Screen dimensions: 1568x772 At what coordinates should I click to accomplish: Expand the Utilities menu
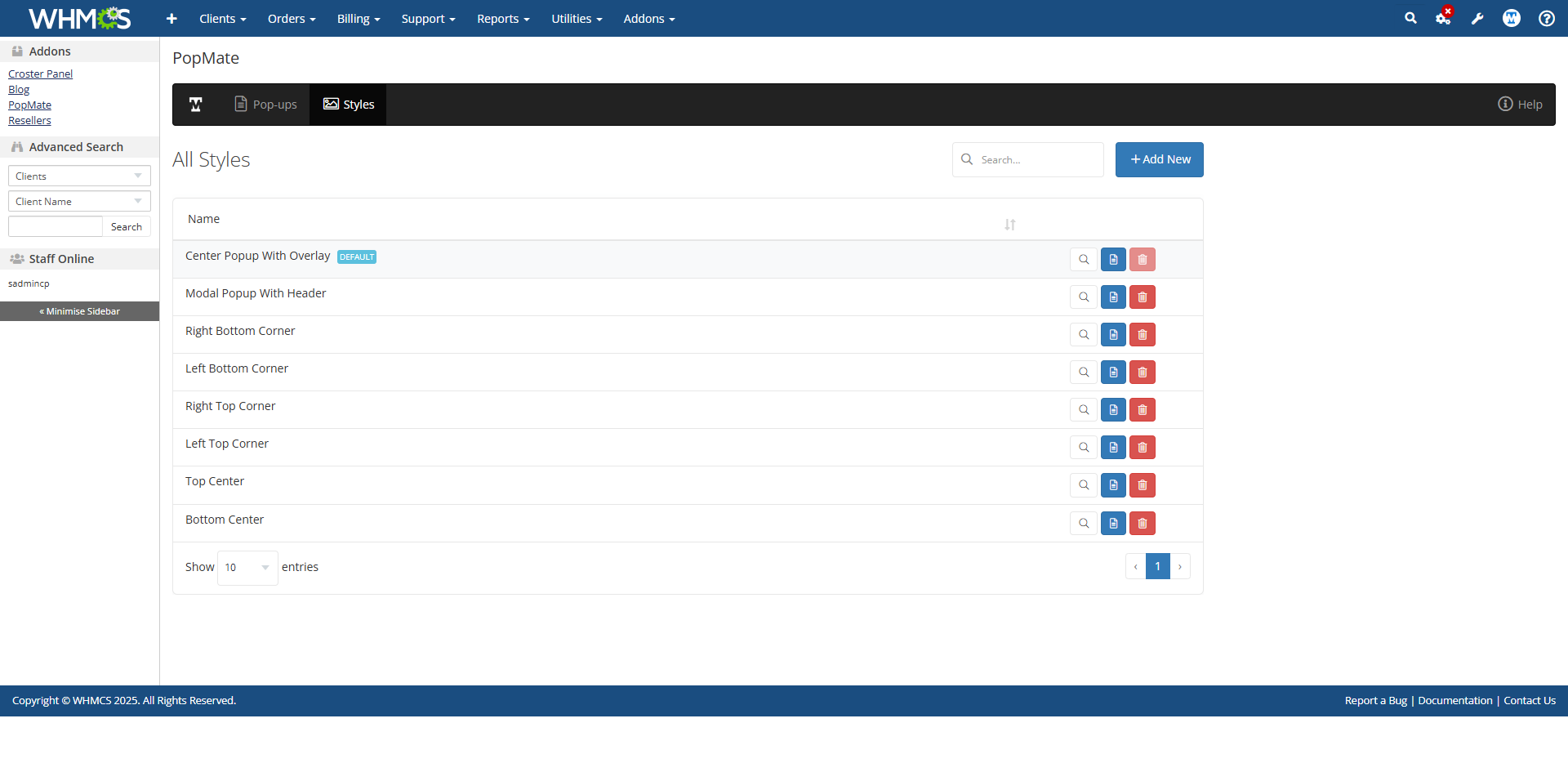pyautogui.click(x=577, y=18)
